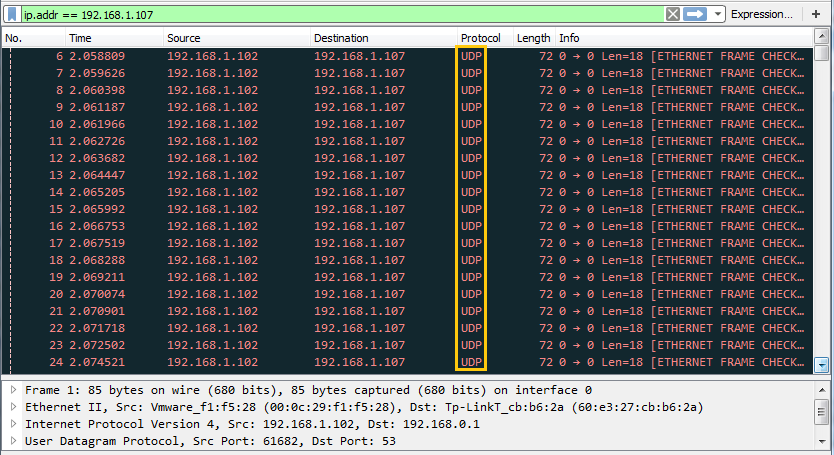Sort by the No. column header
This screenshot has width=834, height=455.
(34, 38)
